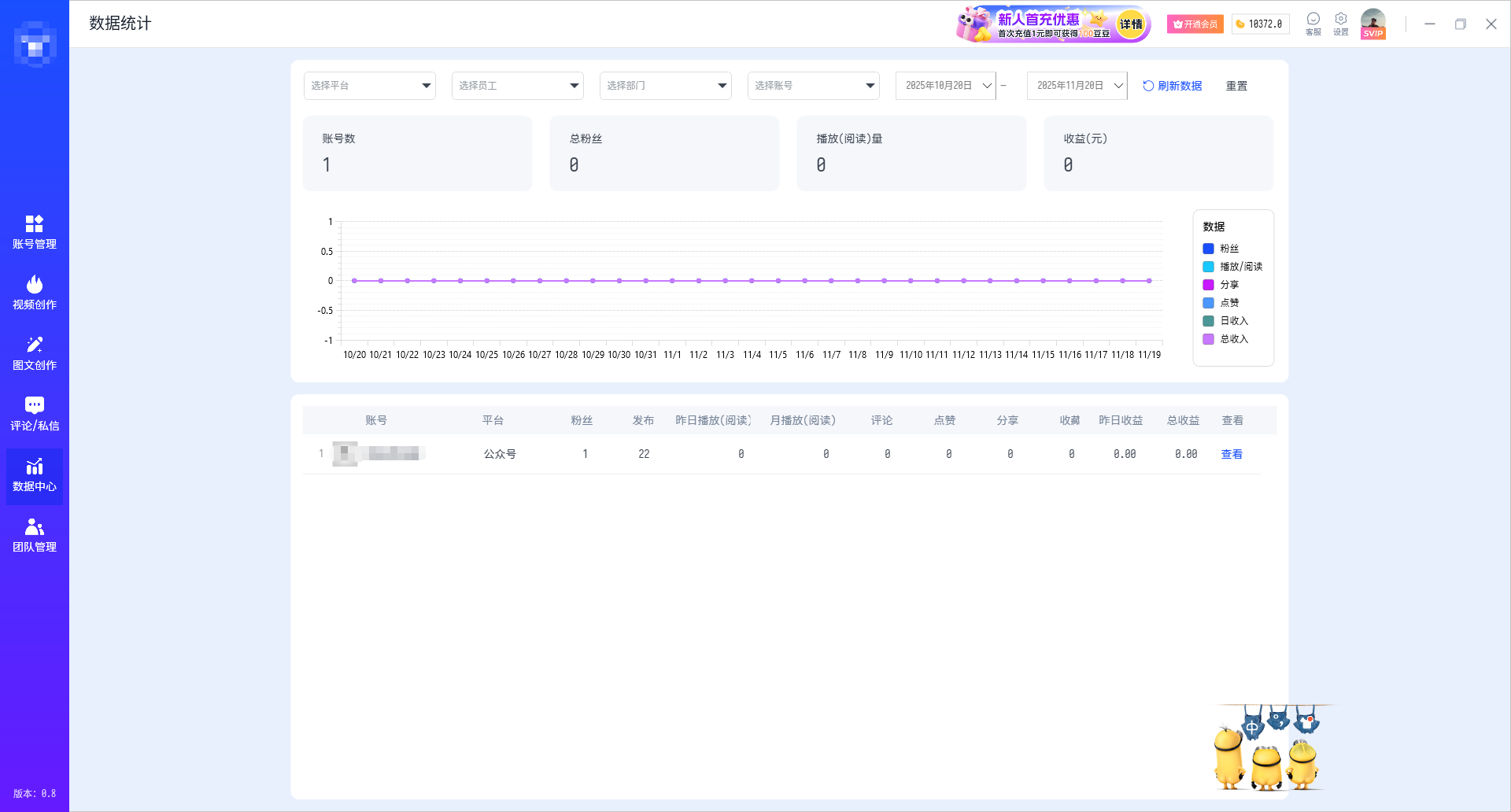Click the 查看 link in account row
Screen dimensions: 1511x812
click(x=1231, y=454)
